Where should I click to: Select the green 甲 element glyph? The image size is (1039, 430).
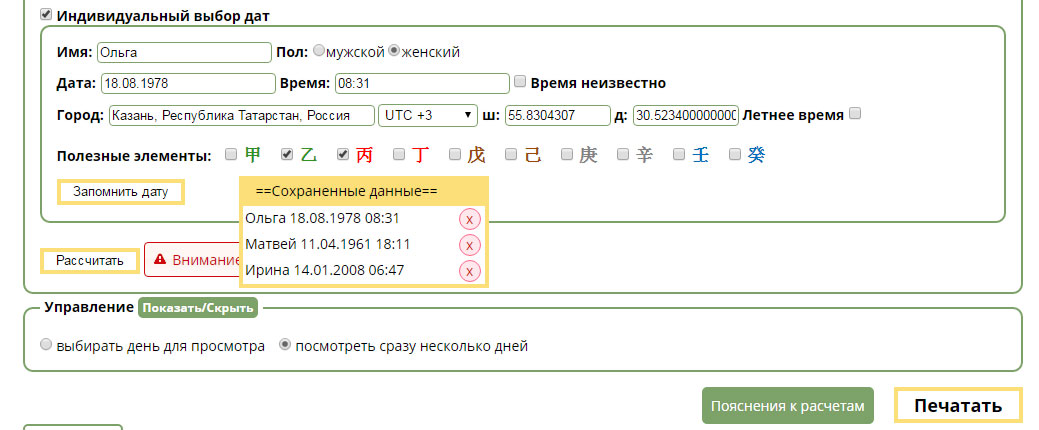pyautogui.click(x=252, y=155)
